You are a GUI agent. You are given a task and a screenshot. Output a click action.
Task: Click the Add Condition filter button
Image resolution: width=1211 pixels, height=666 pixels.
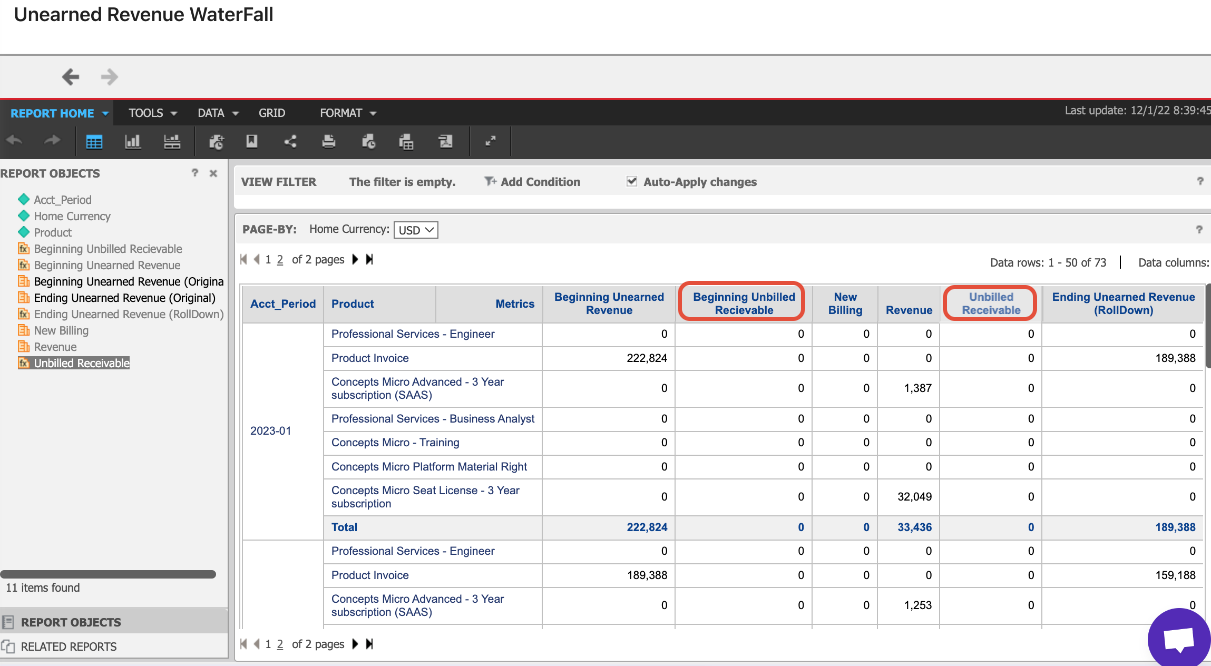pyautogui.click(x=532, y=182)
